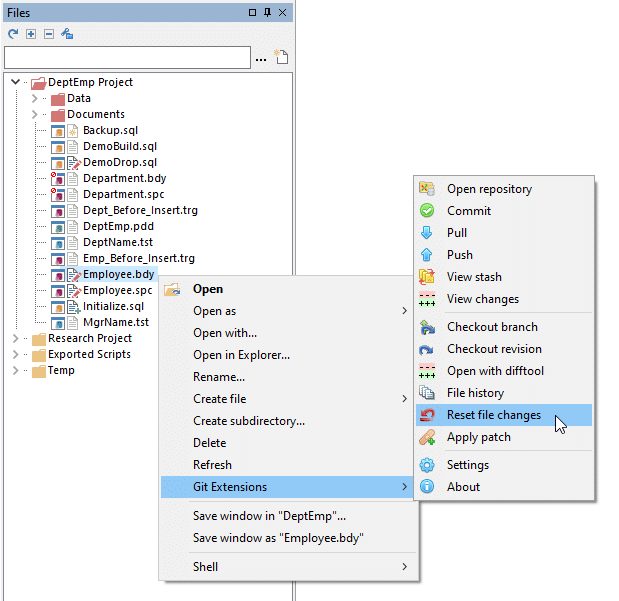Select Backup.sql in the file tree
Viewport: 619px width, 601px height.
111,130
